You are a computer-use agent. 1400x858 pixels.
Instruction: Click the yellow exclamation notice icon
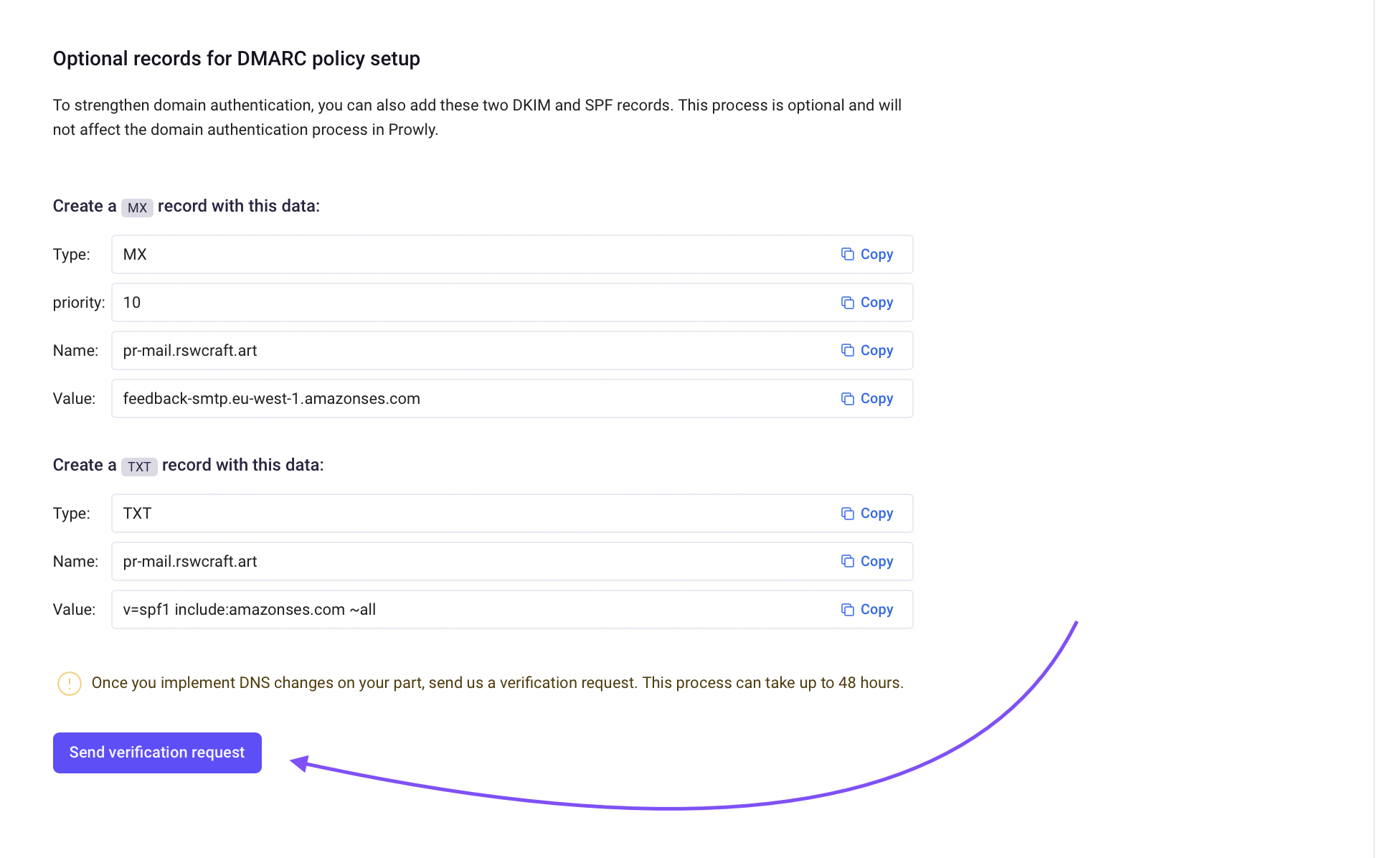(70, 684)
